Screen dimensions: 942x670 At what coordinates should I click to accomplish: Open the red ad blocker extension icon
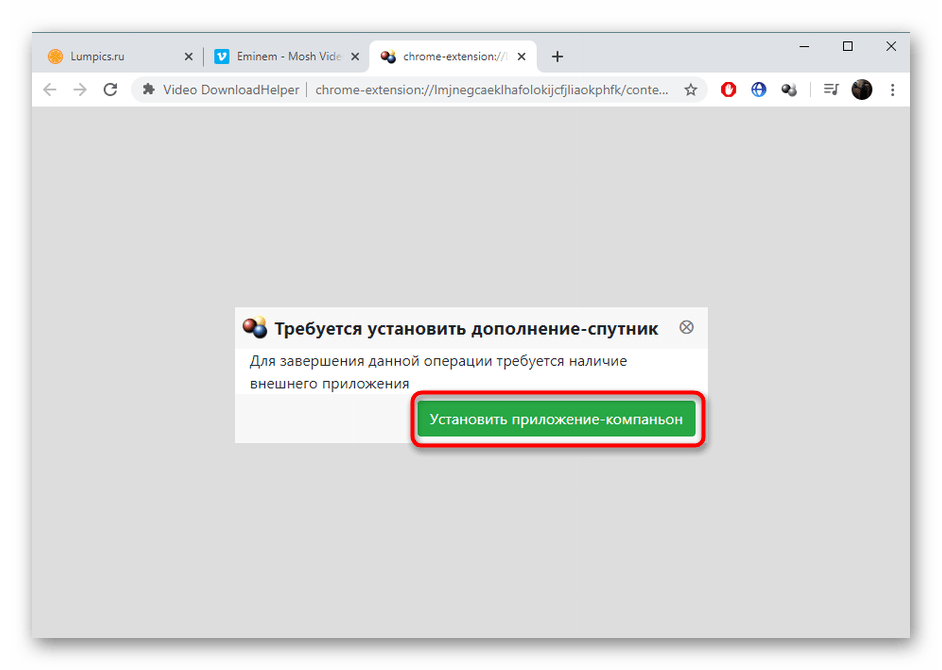(728, 90)
